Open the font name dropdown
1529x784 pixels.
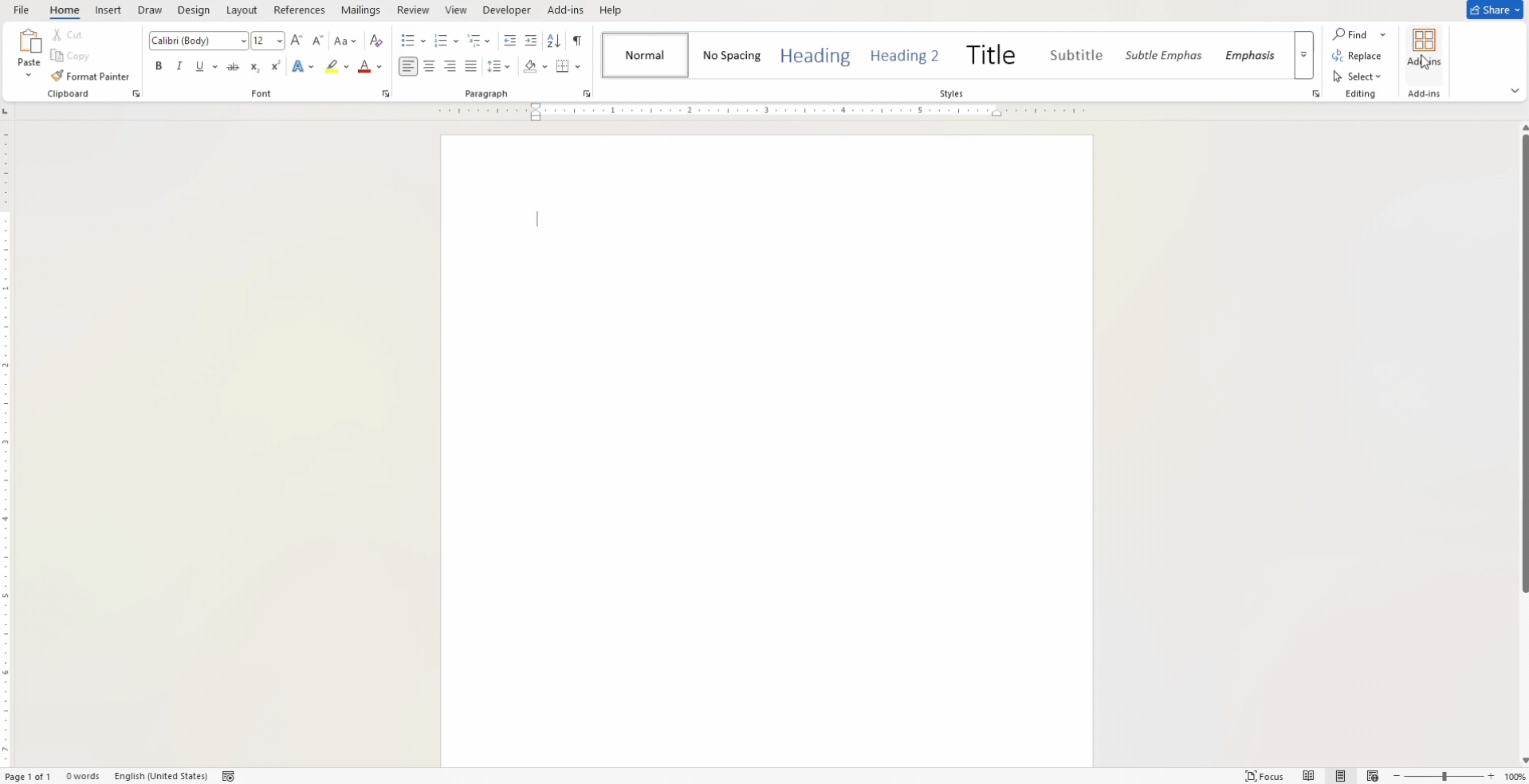243,41
